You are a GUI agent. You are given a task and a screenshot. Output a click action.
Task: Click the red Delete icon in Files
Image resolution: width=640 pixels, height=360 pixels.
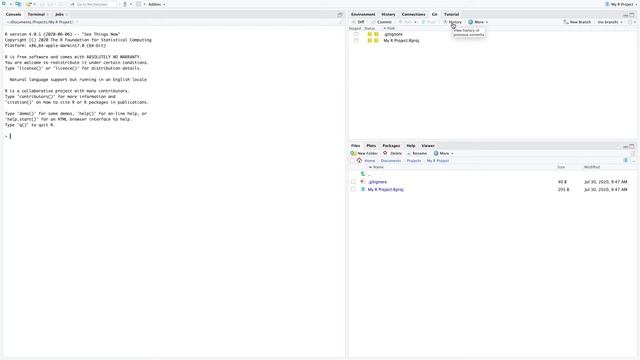point(385,153)
